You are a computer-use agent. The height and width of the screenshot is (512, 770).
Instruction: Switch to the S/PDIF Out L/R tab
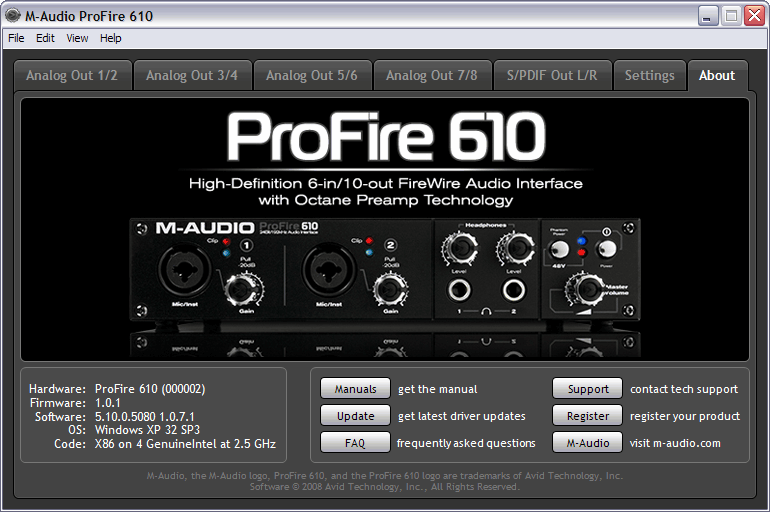click(x=552, y=76)
